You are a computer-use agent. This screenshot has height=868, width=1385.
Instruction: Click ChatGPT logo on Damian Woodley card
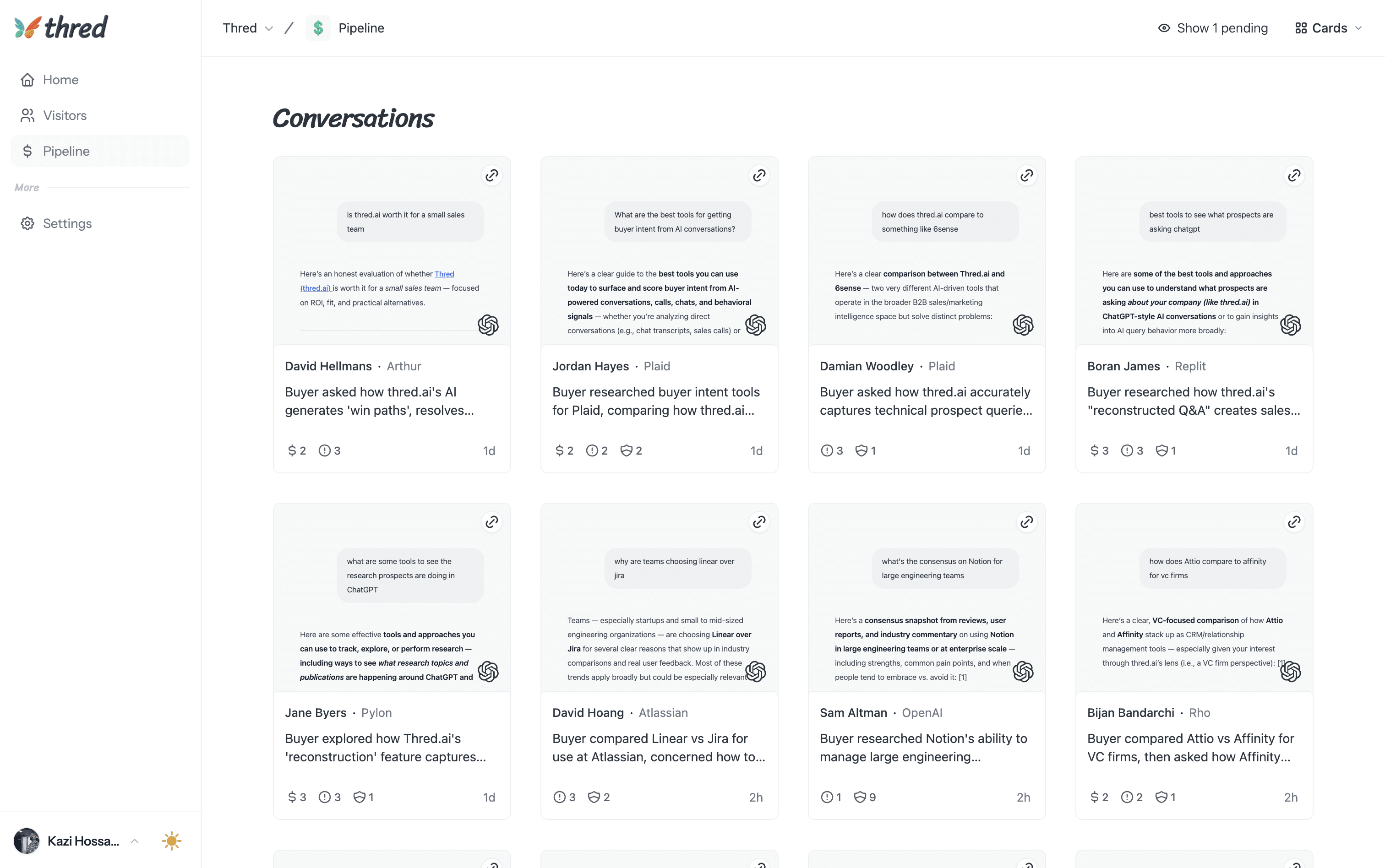1023,325
